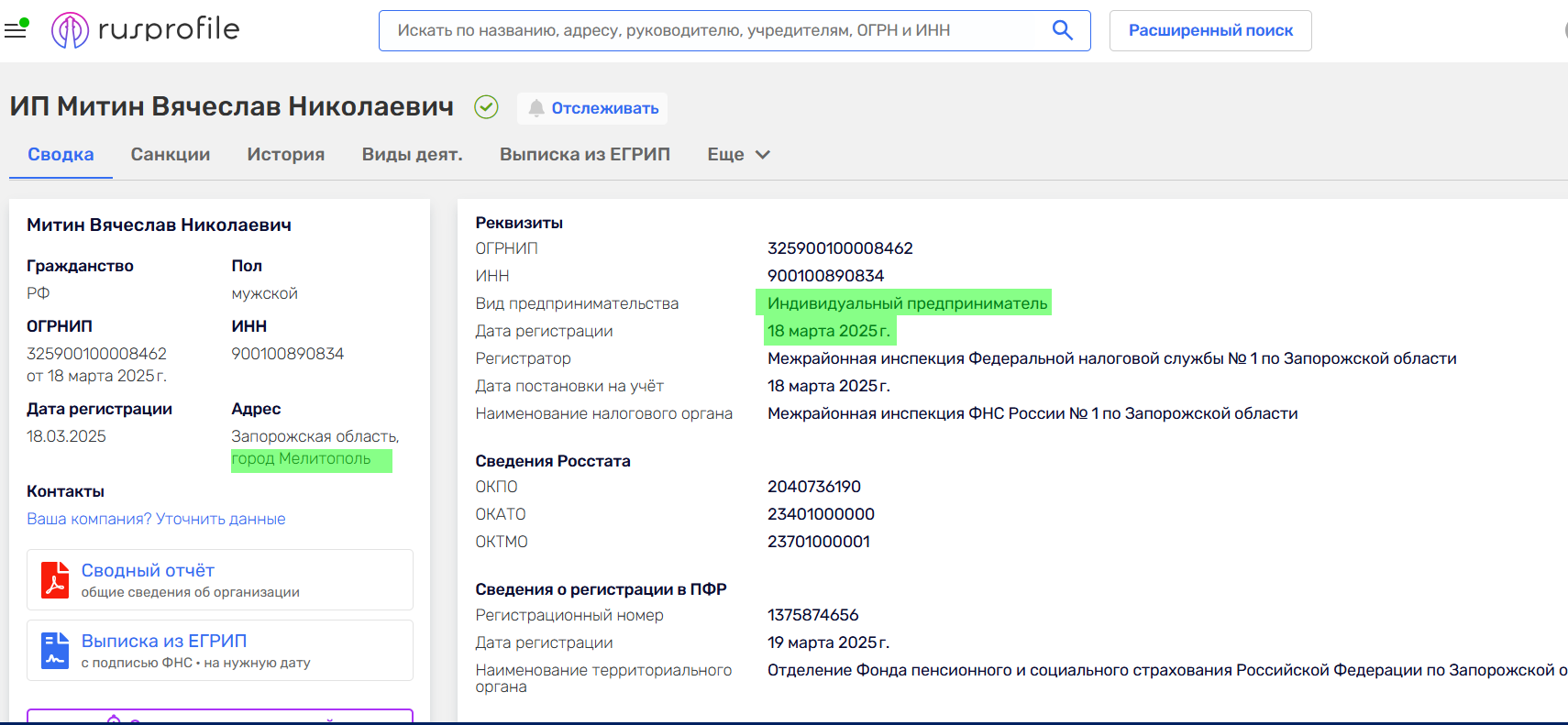Select the Виды деят. tab
1568x725 pixels.
pos(412,155)
